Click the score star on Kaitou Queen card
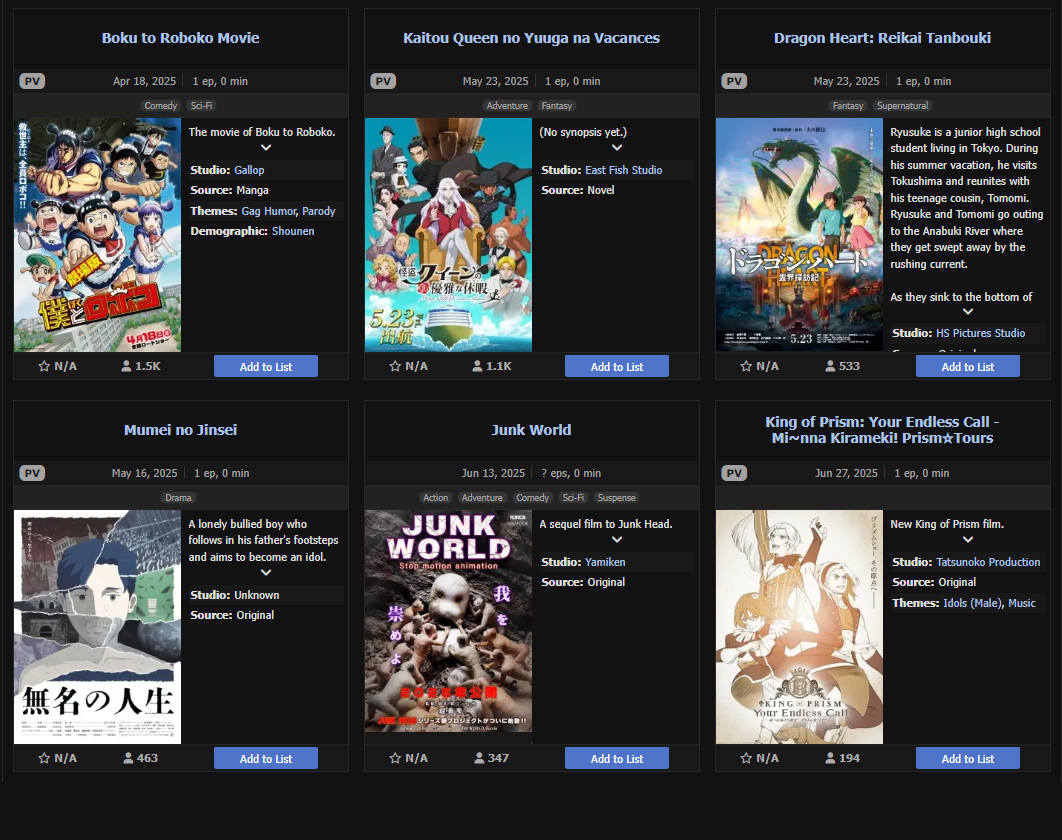 (x=395, y=366)
